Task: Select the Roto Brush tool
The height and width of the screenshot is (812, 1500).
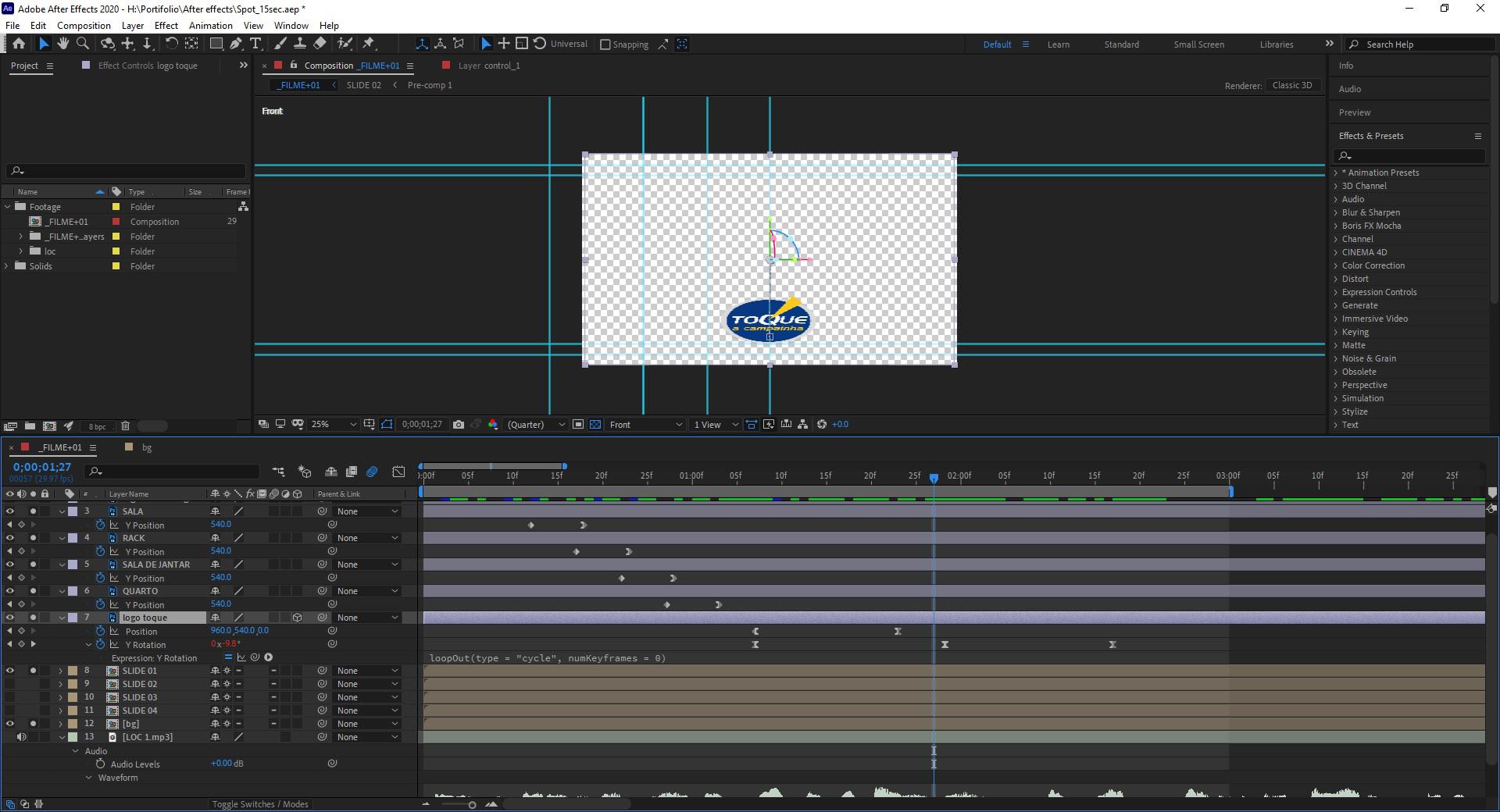Action: pos(345,44)
